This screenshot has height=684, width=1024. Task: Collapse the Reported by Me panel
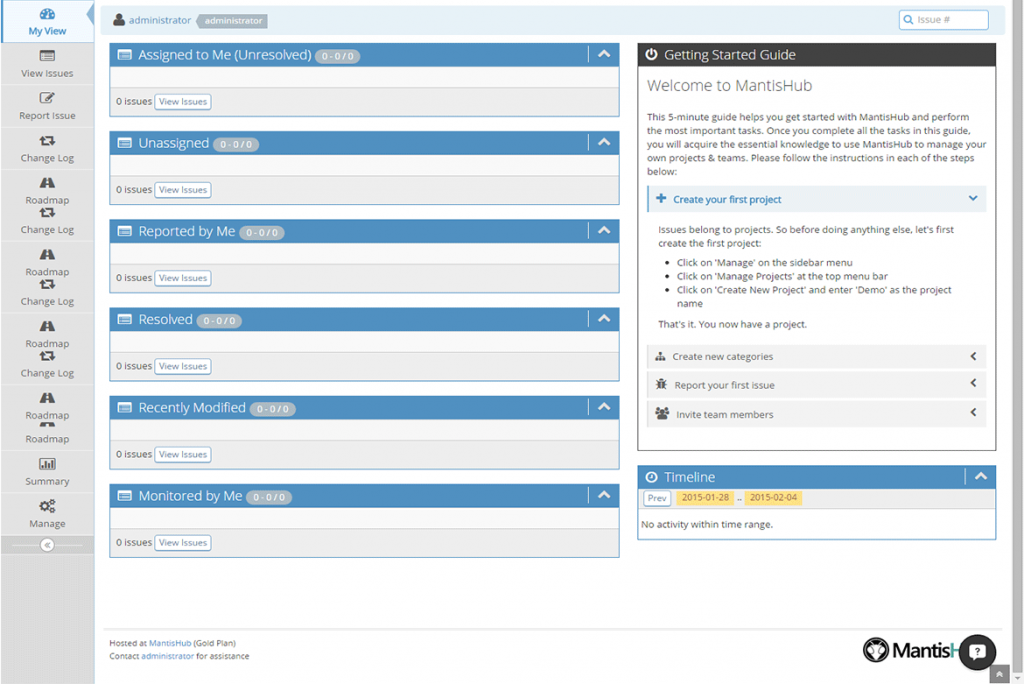tap(604, 231)
